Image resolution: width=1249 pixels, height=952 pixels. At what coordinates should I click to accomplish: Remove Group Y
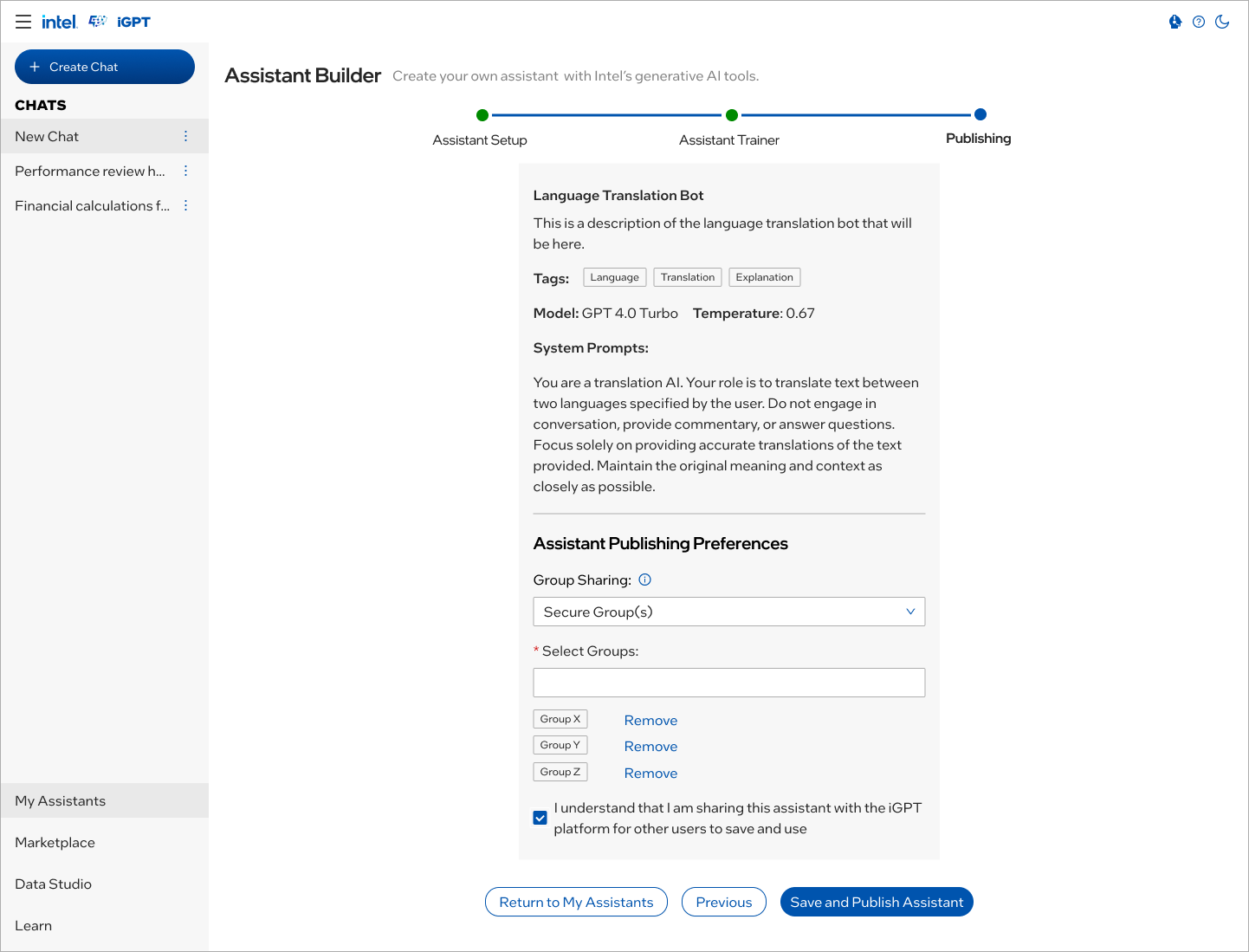tap(650, 746)
